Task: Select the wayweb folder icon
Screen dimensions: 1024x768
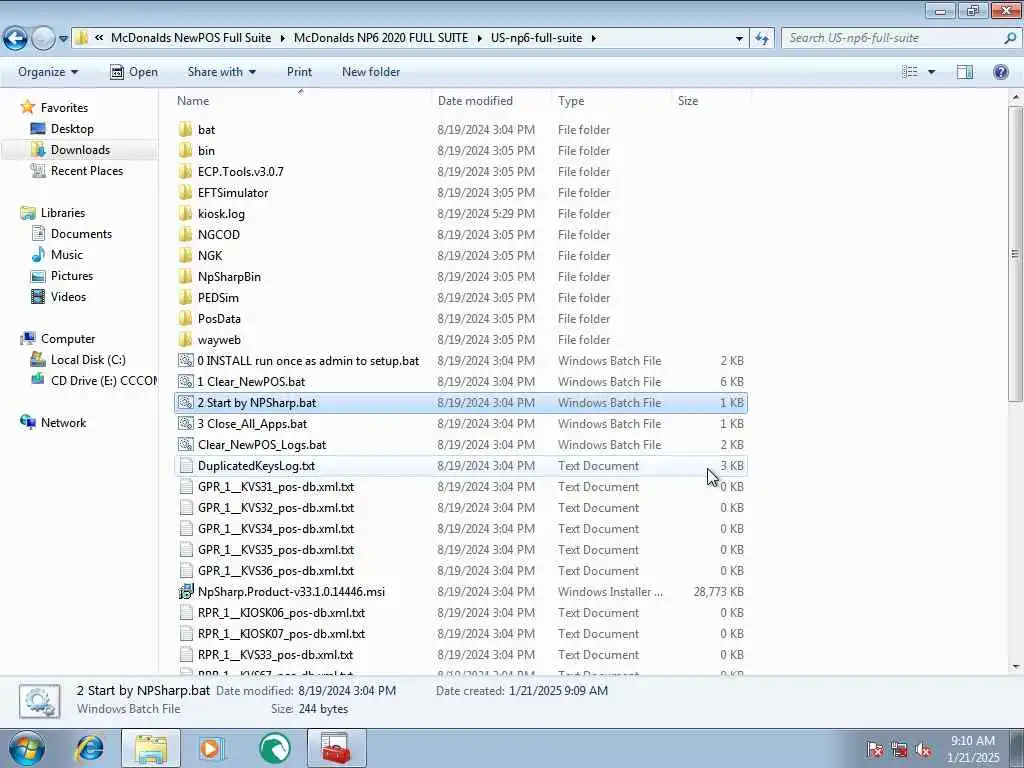Action: click(185, 340)
